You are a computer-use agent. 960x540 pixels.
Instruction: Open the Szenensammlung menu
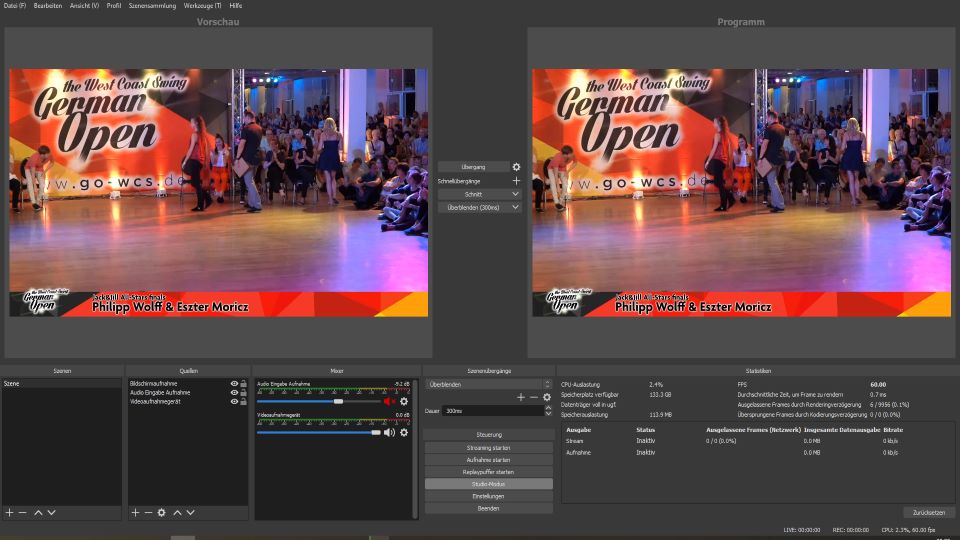152,5
